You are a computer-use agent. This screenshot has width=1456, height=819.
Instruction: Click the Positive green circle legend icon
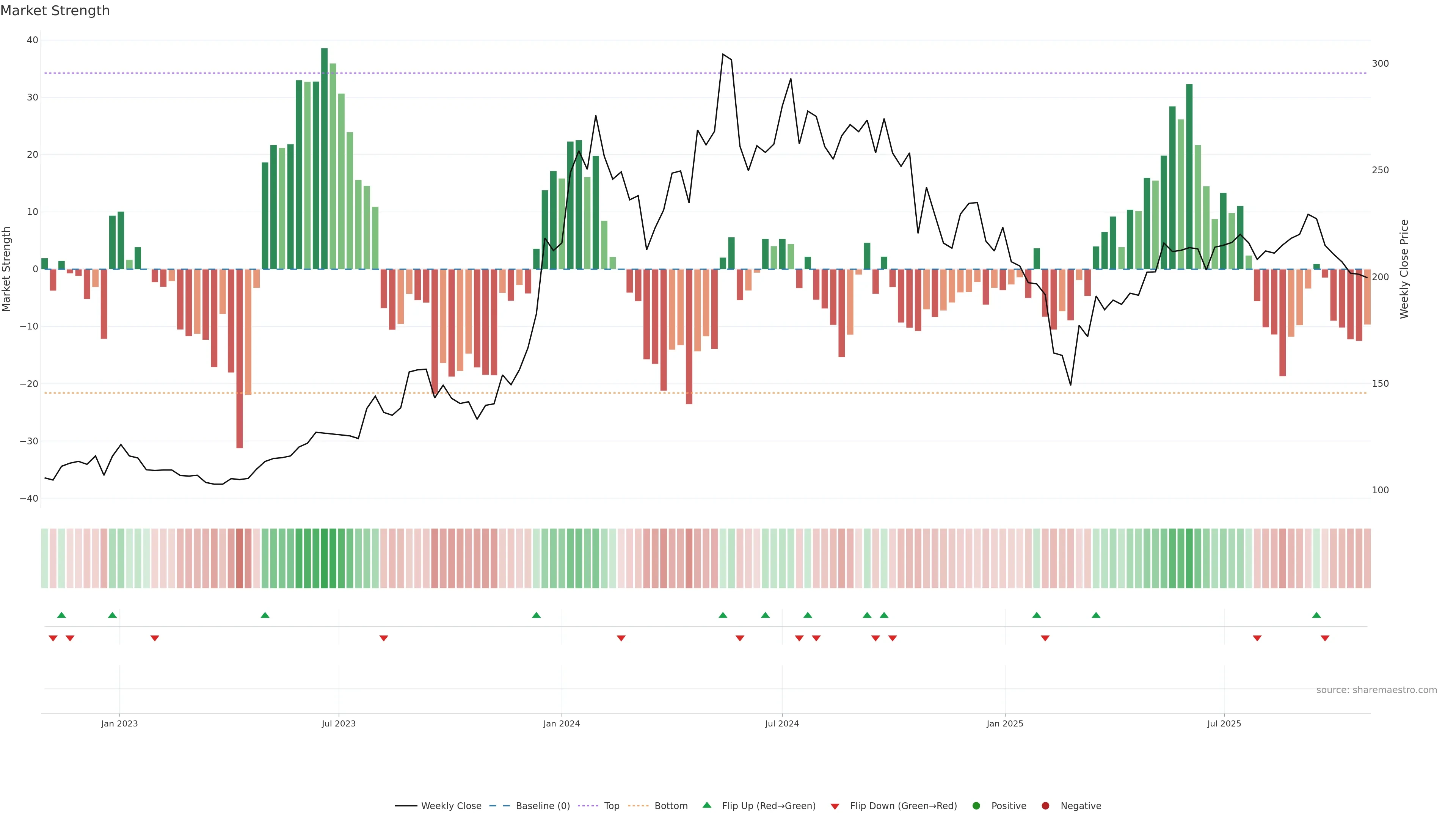point(976,806)
